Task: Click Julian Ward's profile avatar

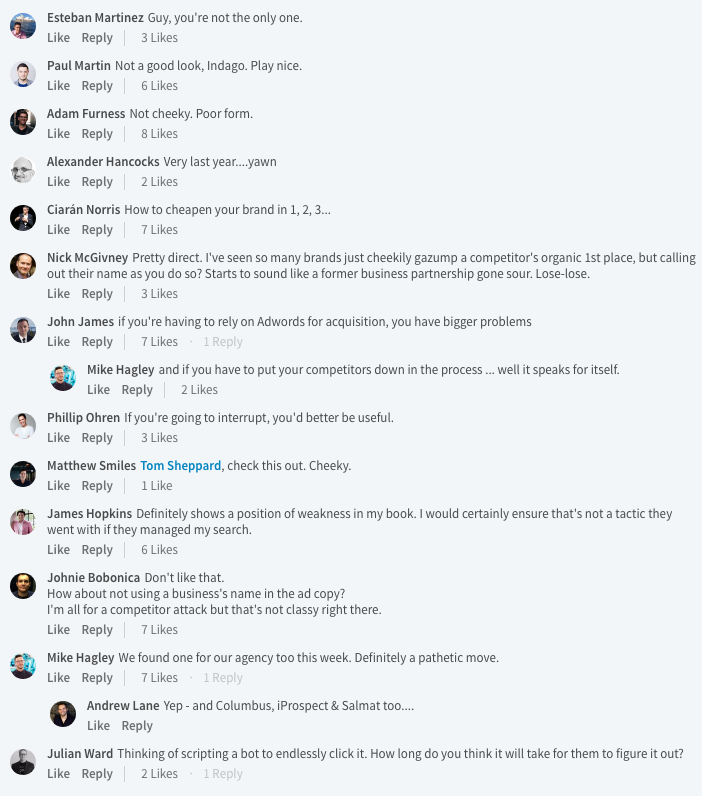Action: click(x=23, y=762)
